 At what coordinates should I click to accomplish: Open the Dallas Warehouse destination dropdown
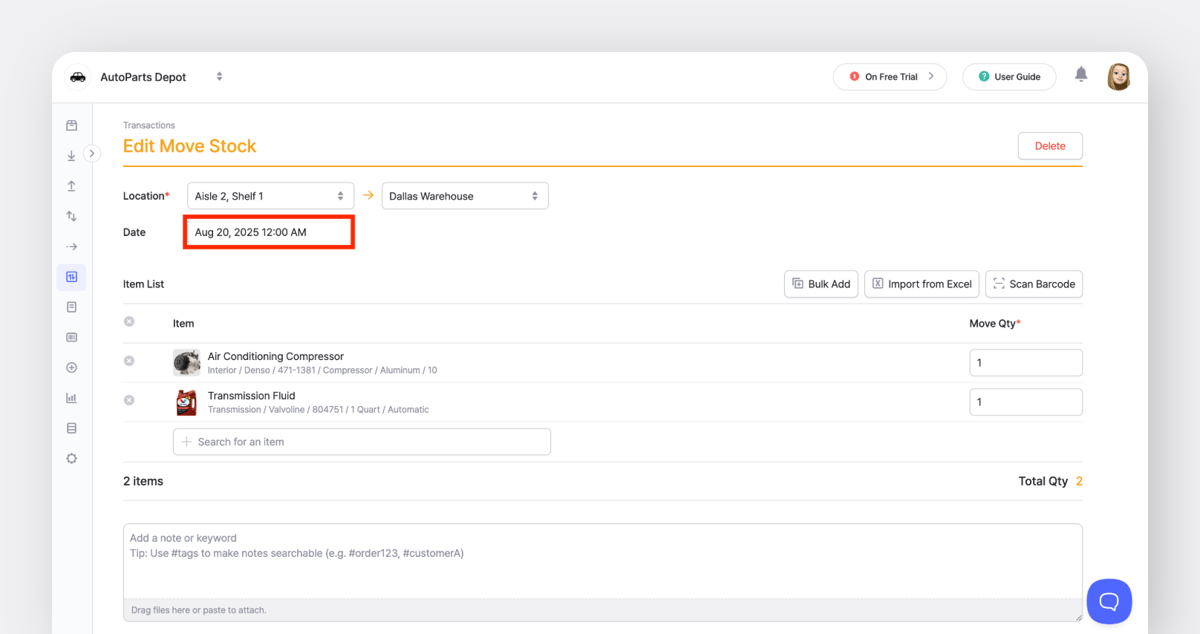click(464, 195)
